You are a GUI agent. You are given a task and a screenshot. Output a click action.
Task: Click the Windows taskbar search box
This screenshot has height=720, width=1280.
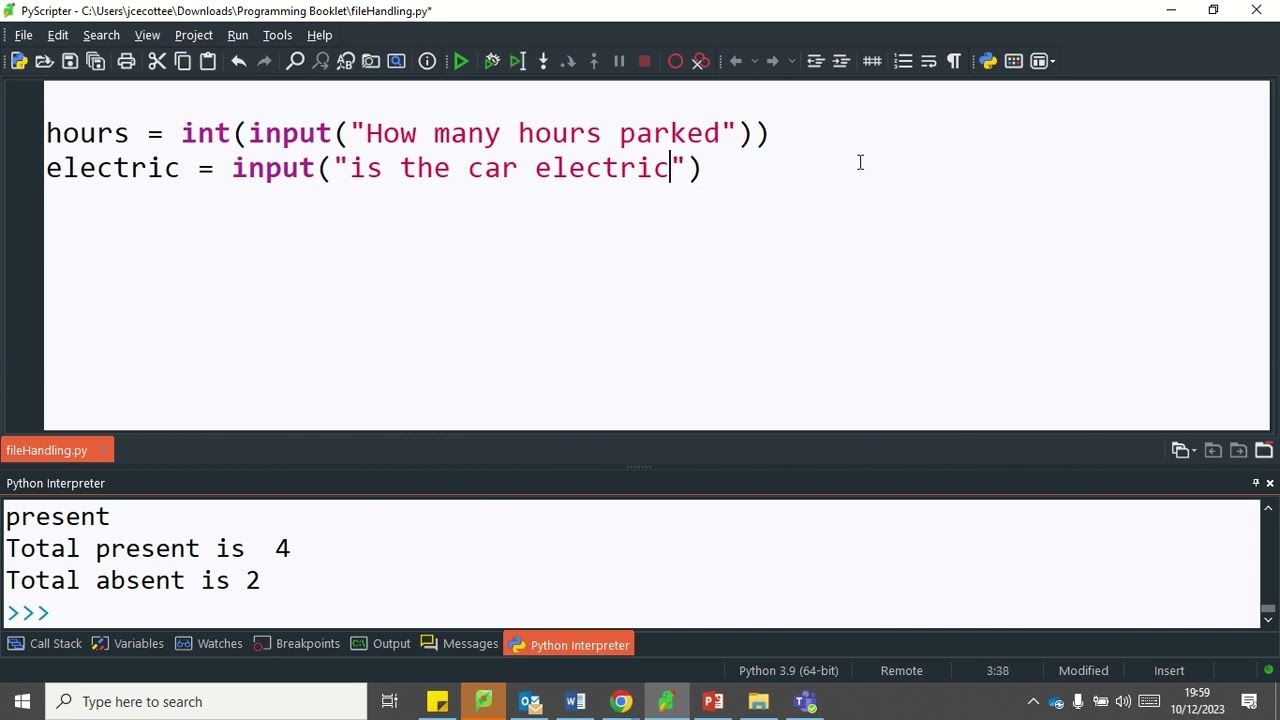[x=207, y=702]
